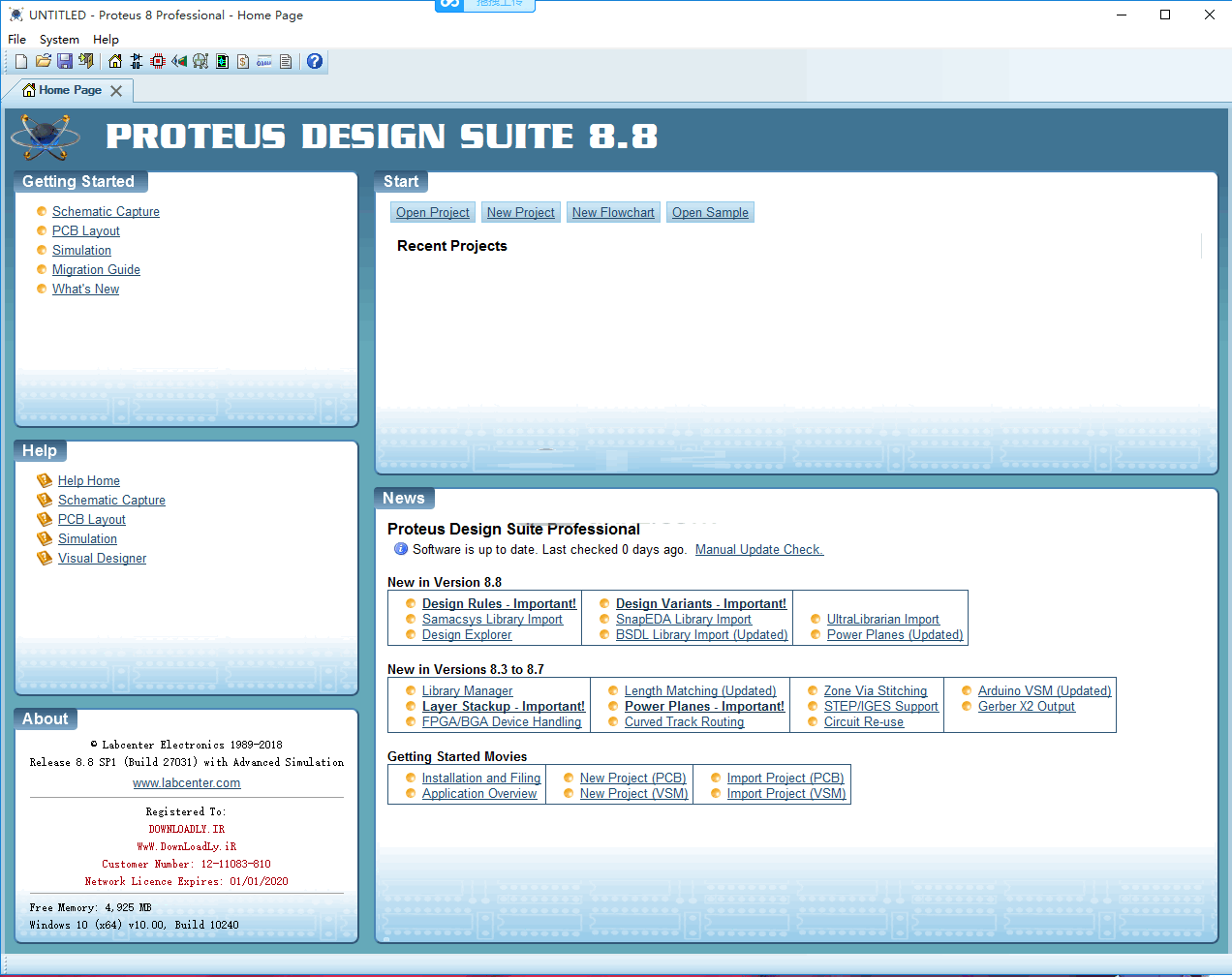Screen dimensions: 1232x977
Task: Open the System menu
Action: (59, 40)
